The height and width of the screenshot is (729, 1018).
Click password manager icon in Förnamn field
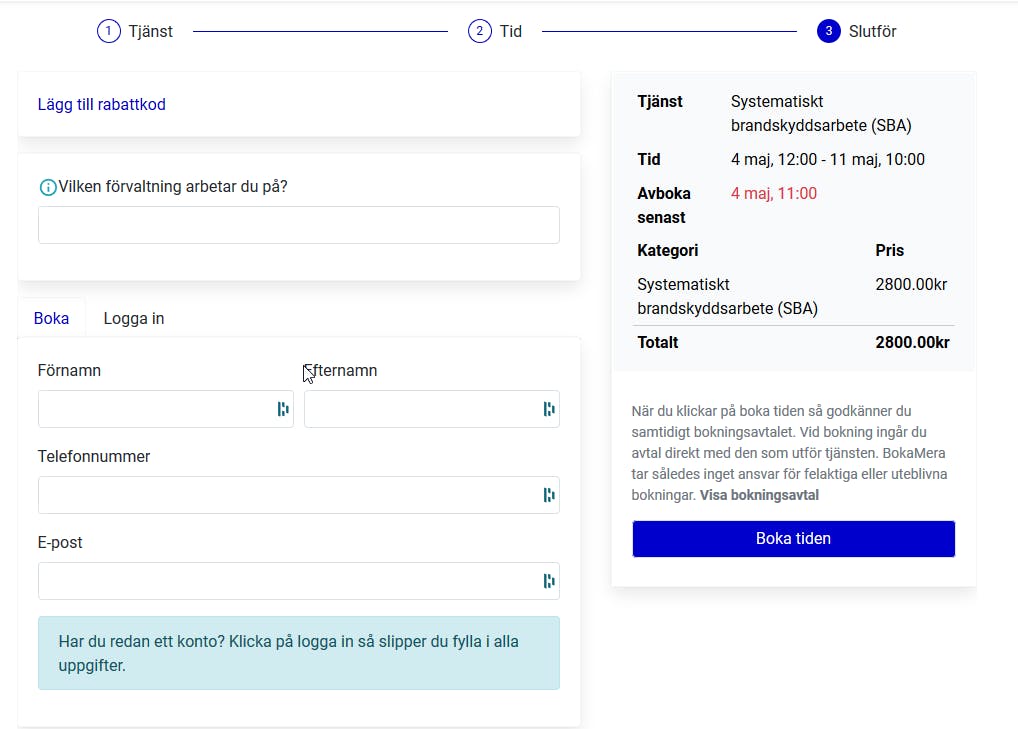pos(283,409)
